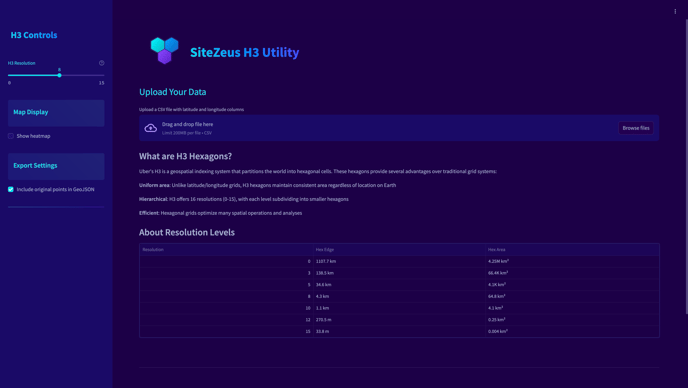
Task: Click the 138.5 km hex edge cell
Action: click(400, 273)
